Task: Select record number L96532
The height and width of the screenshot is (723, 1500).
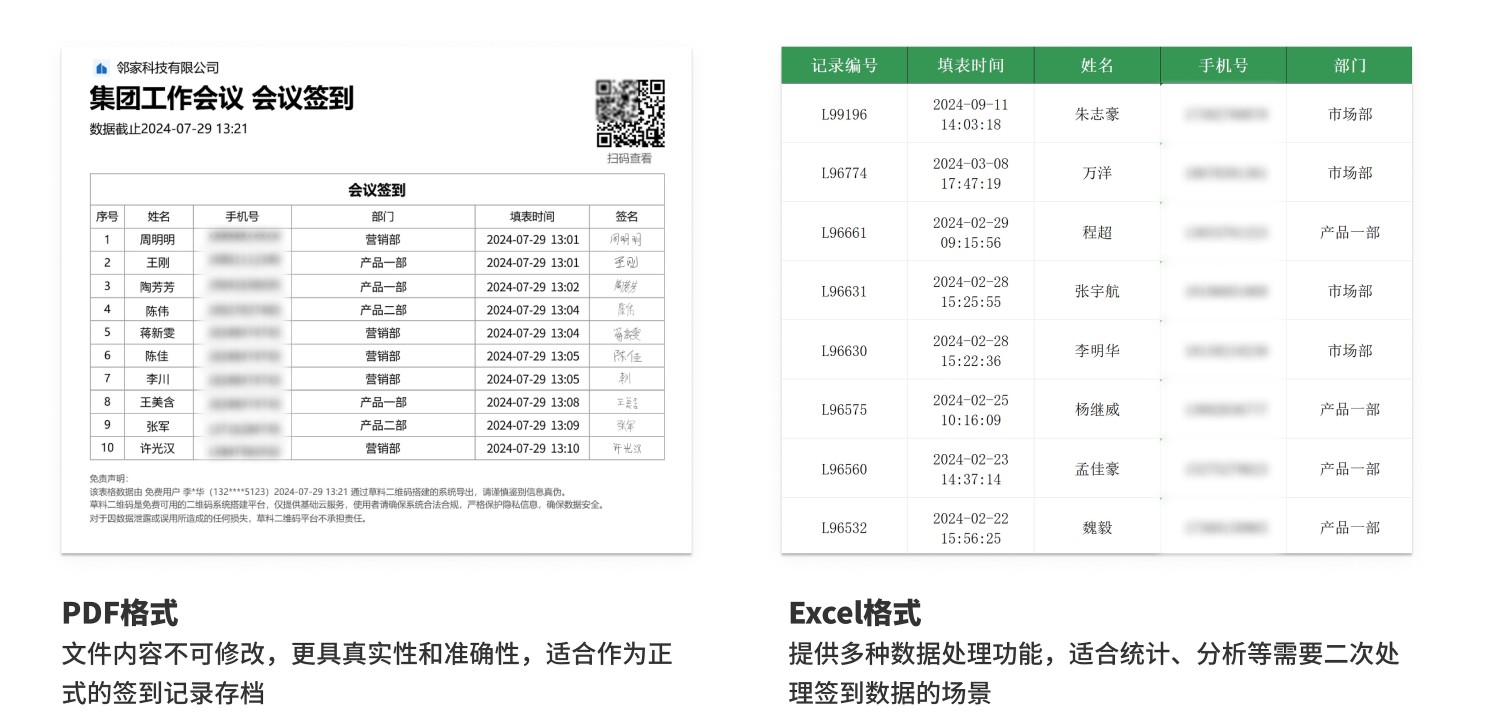Action: tap(844, 528)
